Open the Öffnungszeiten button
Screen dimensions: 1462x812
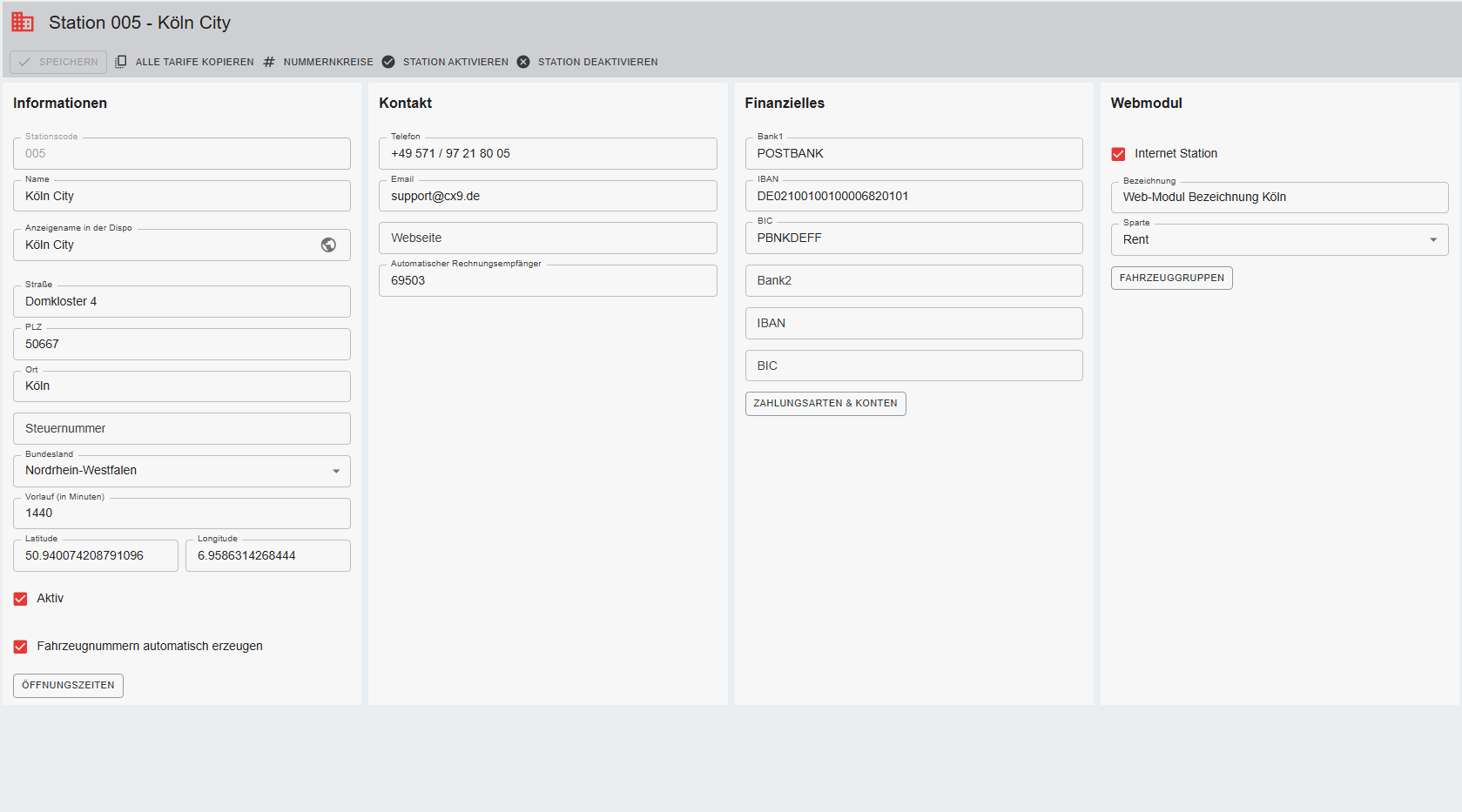click(68, 686)
